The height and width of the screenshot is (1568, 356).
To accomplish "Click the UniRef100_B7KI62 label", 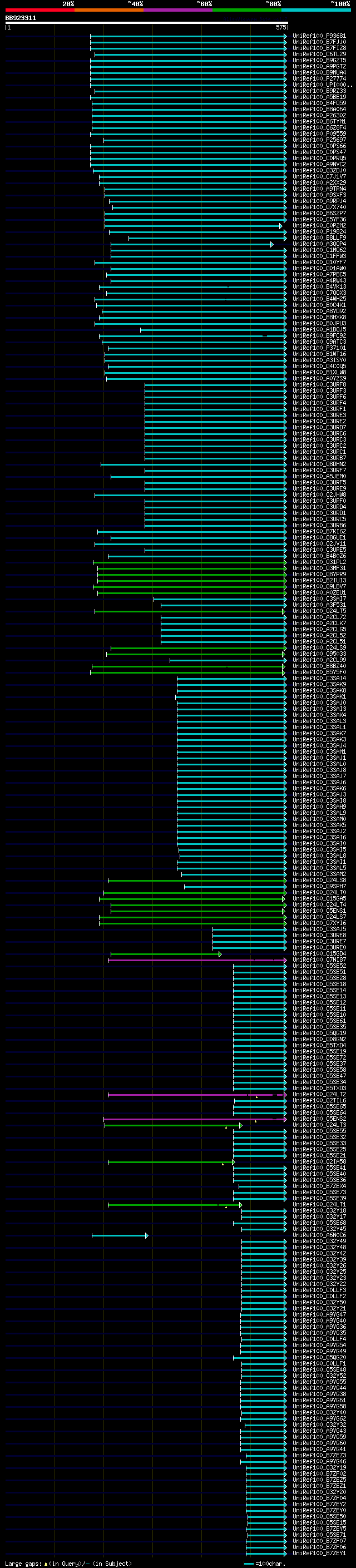I will [319, 531].
